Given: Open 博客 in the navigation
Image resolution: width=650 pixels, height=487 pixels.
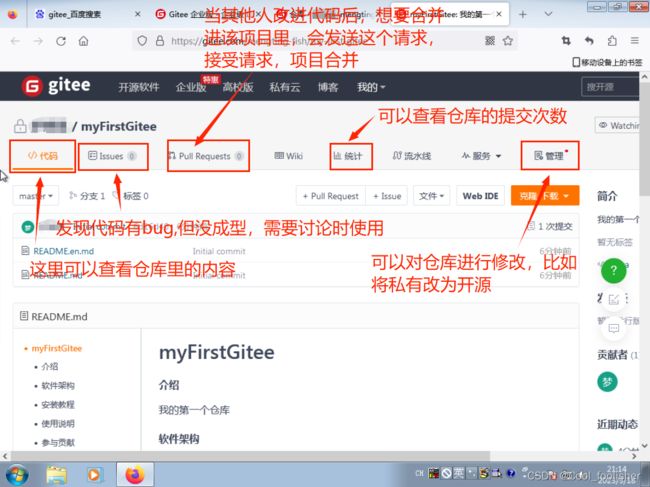Looking at the screenshot, I should [328, 87].
